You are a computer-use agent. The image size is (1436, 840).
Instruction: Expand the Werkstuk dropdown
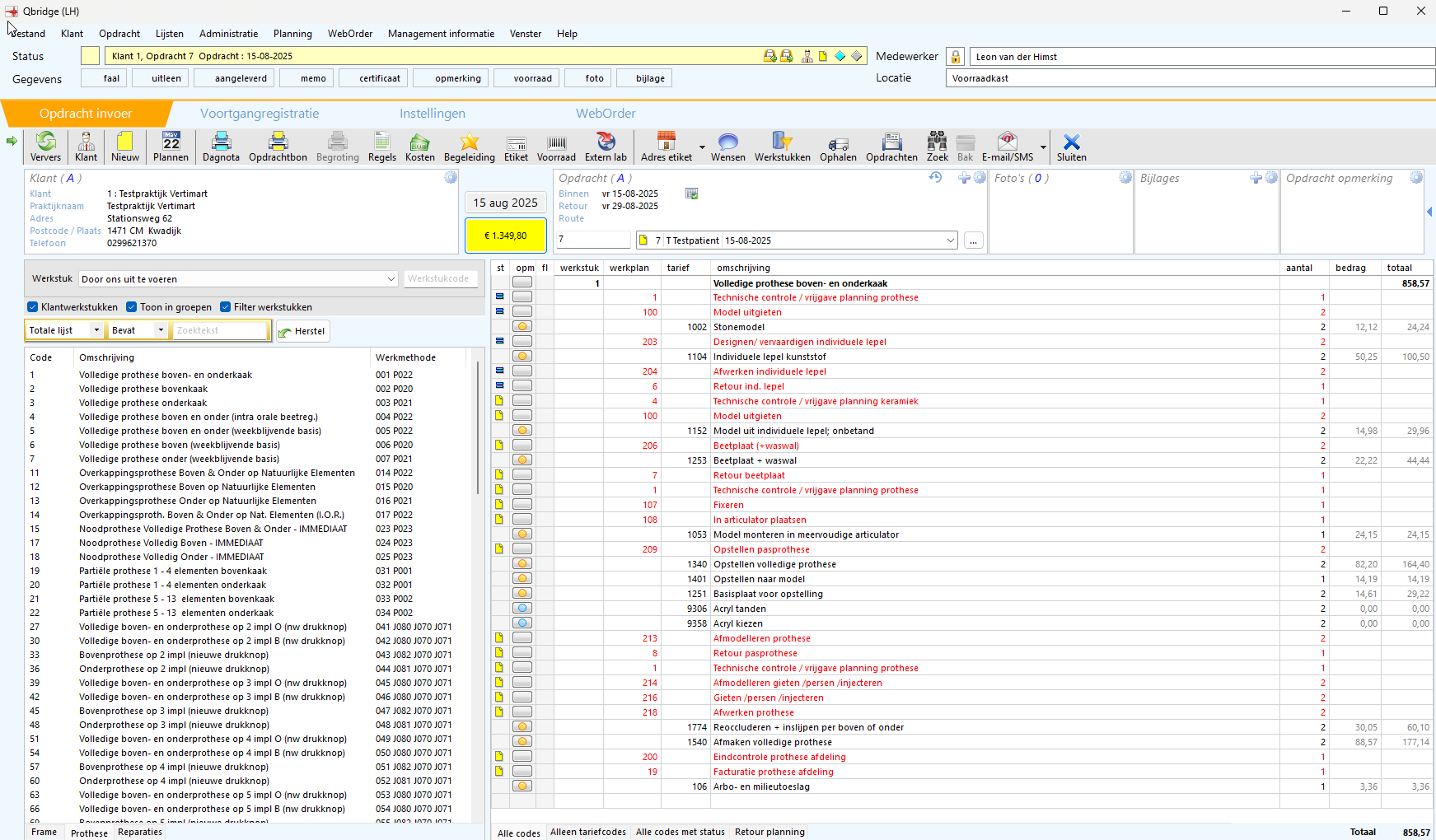pyautogui.click(x=391, y=279)
